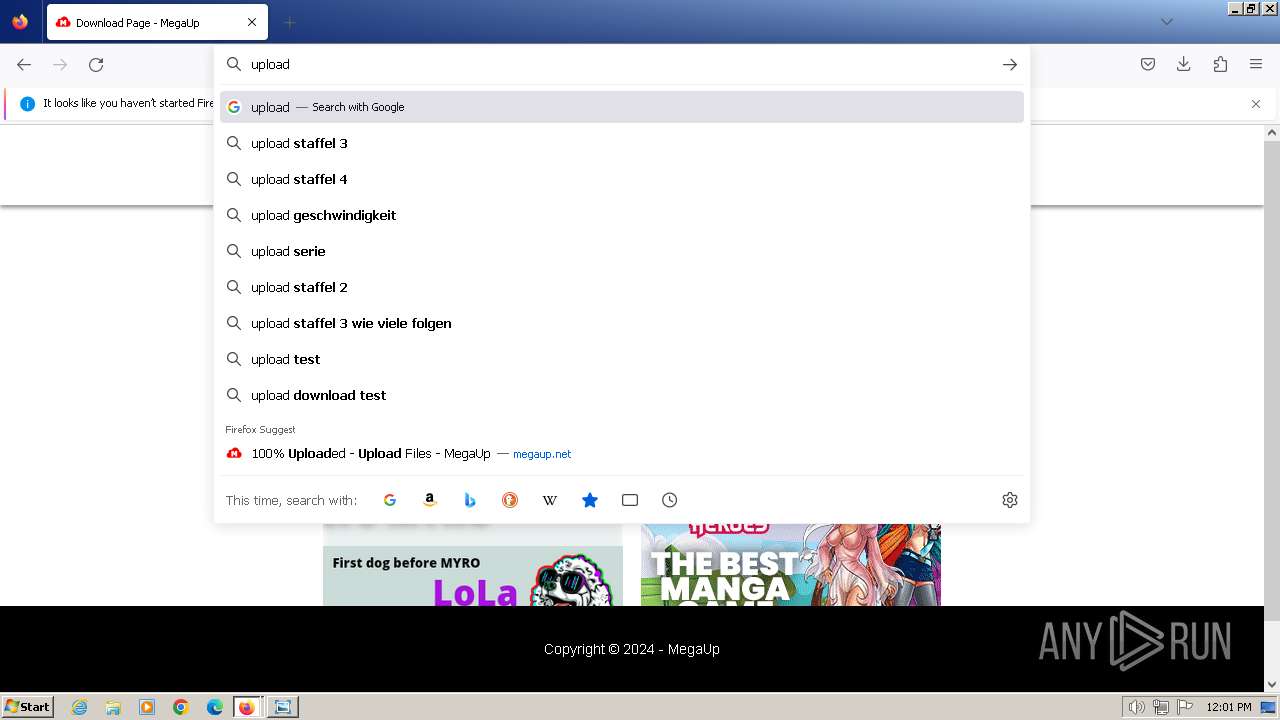Open the extensions puzzle icon
Screen dimensions: 1280x720
[x=1220, y=64]
